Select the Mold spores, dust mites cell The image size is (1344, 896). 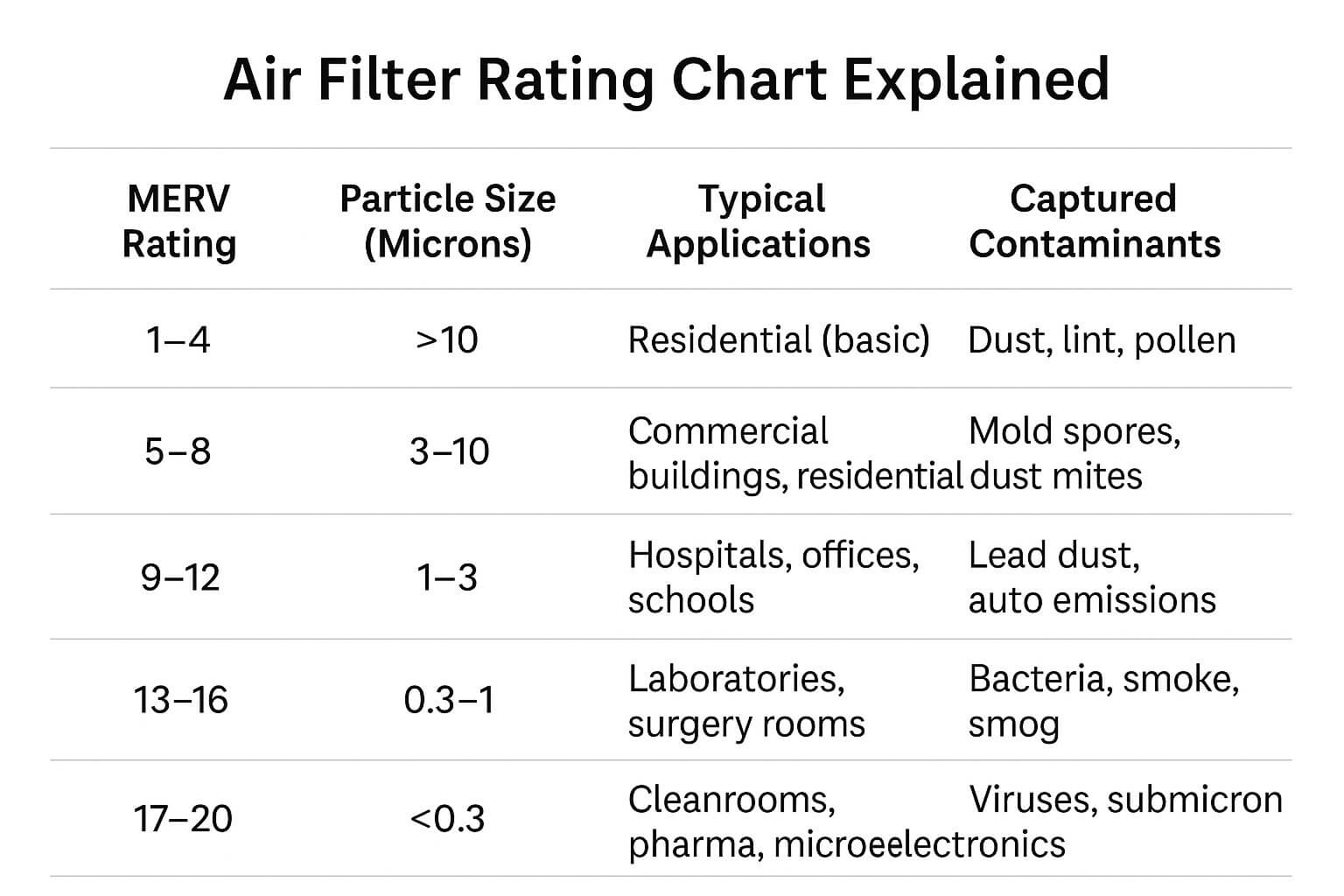pos(1074,453)
